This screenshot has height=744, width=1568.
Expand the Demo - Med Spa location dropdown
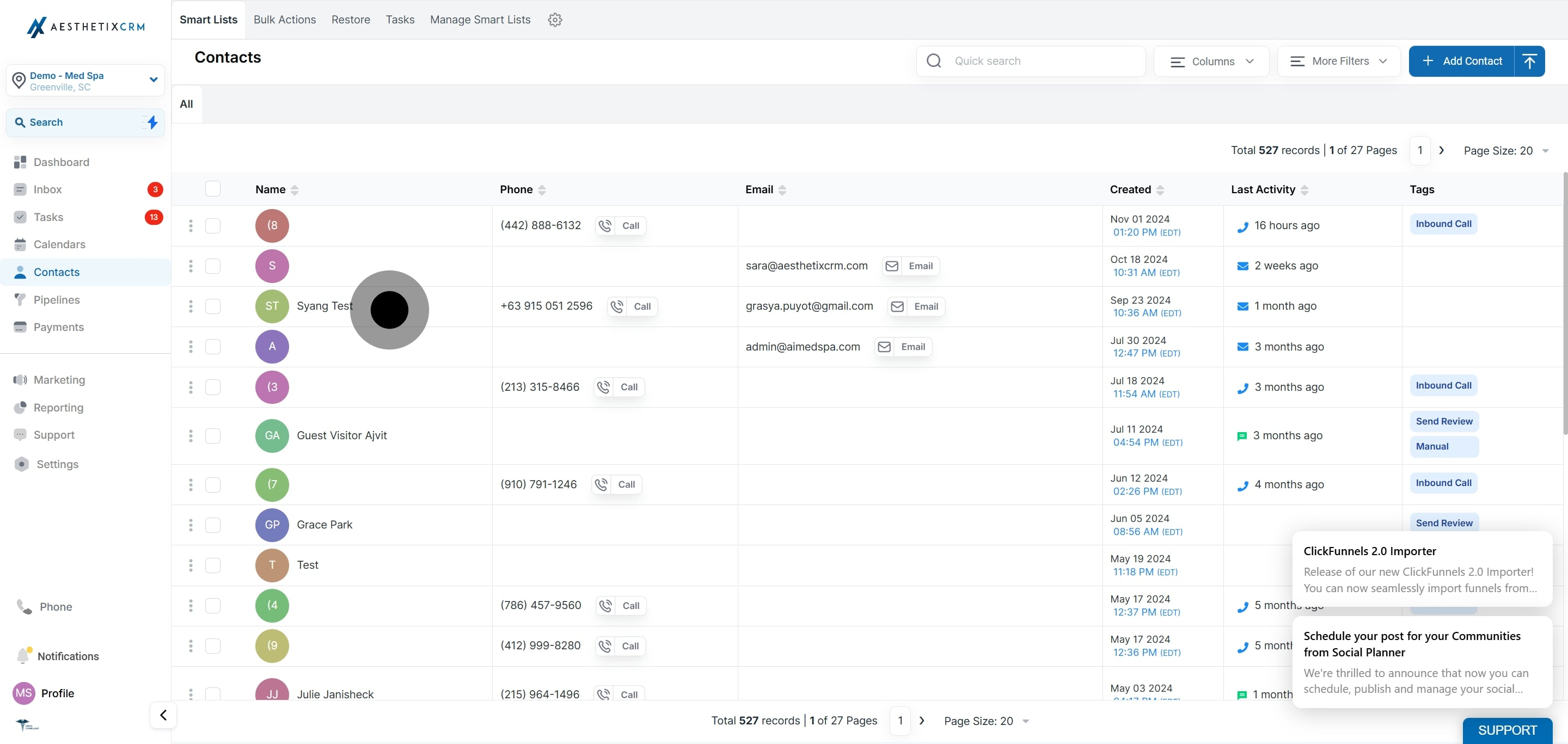(85, 81)
